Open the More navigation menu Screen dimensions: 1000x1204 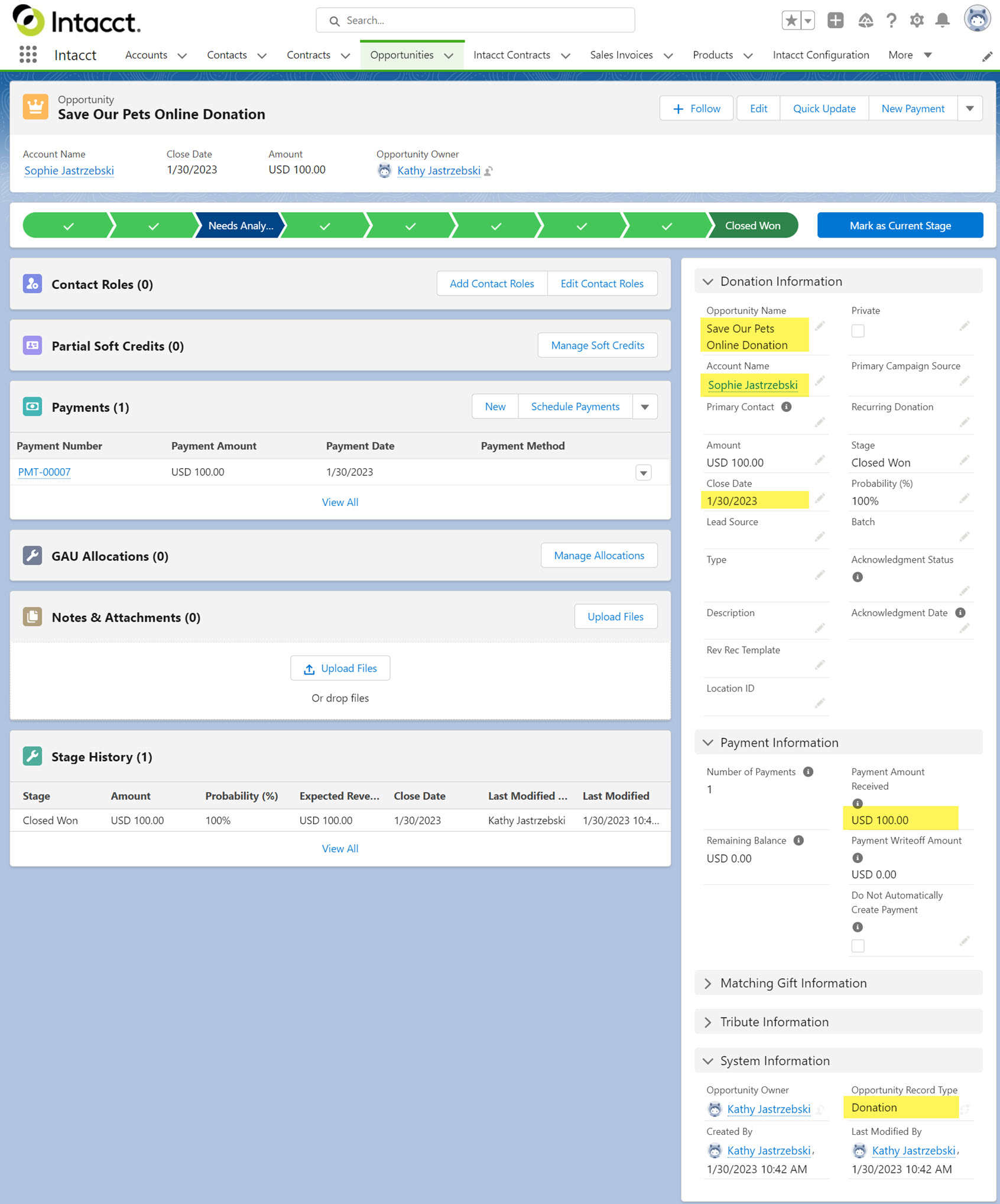coord(910,55)
